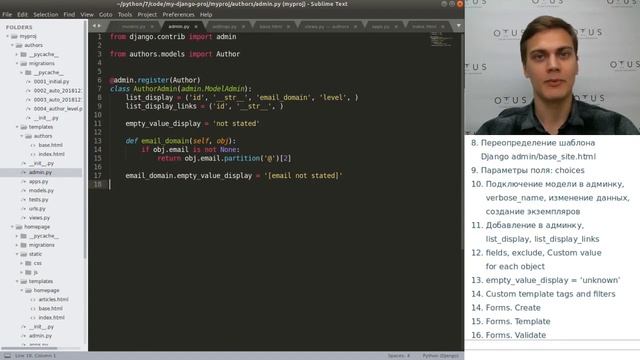Switch to the apps.py tab
Screen dimensions: 640x360
380,27
